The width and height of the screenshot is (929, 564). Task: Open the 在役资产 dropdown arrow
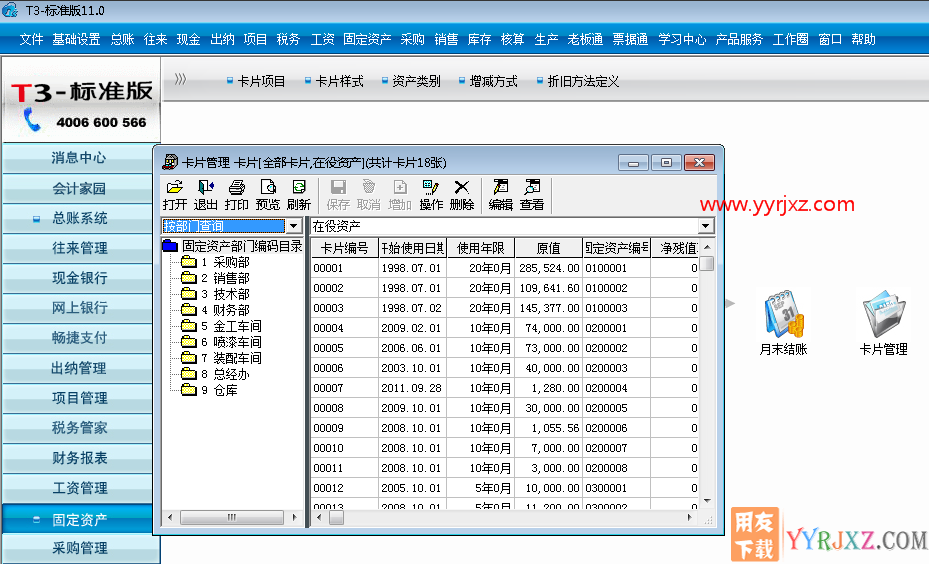705,226
